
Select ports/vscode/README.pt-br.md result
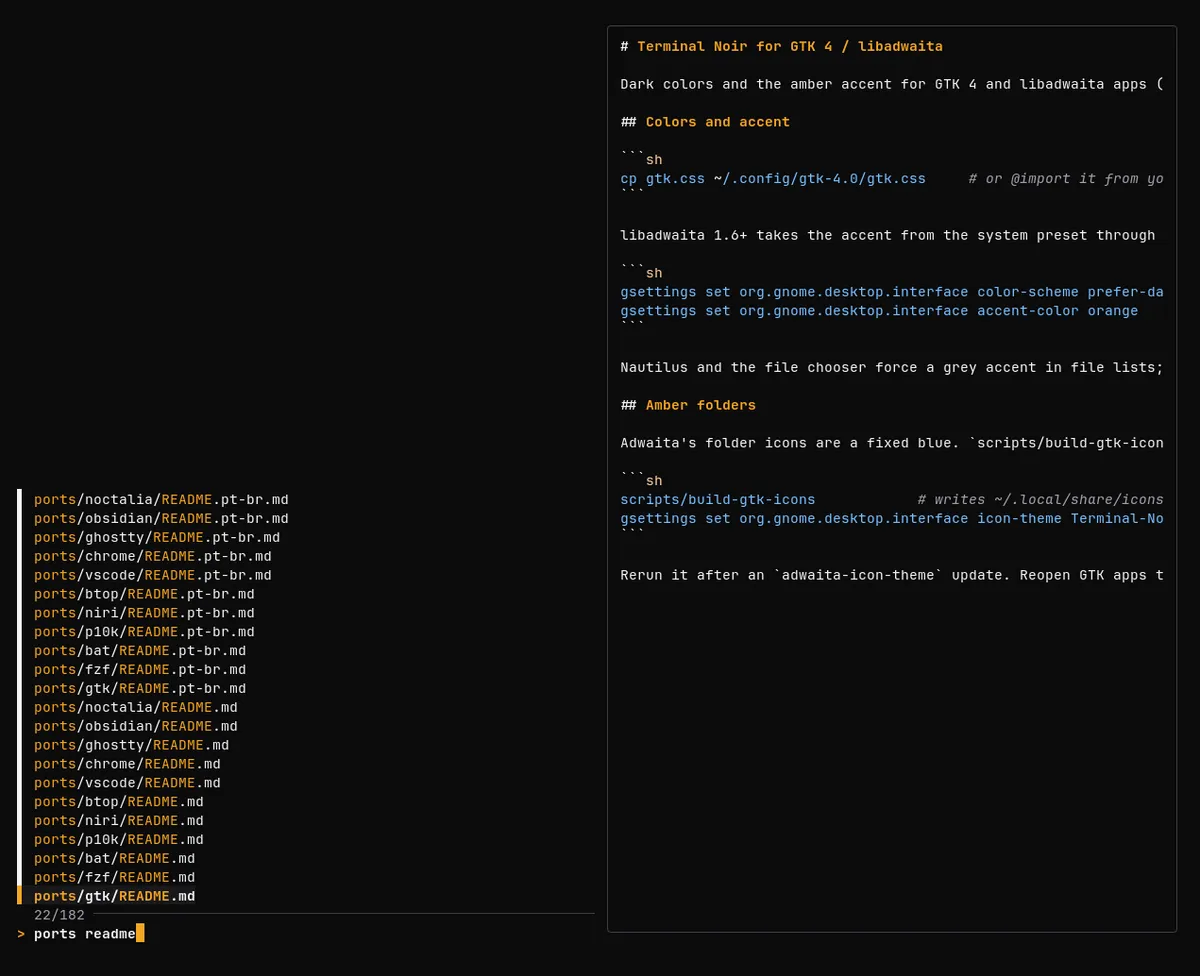click(x=153, y=575)
